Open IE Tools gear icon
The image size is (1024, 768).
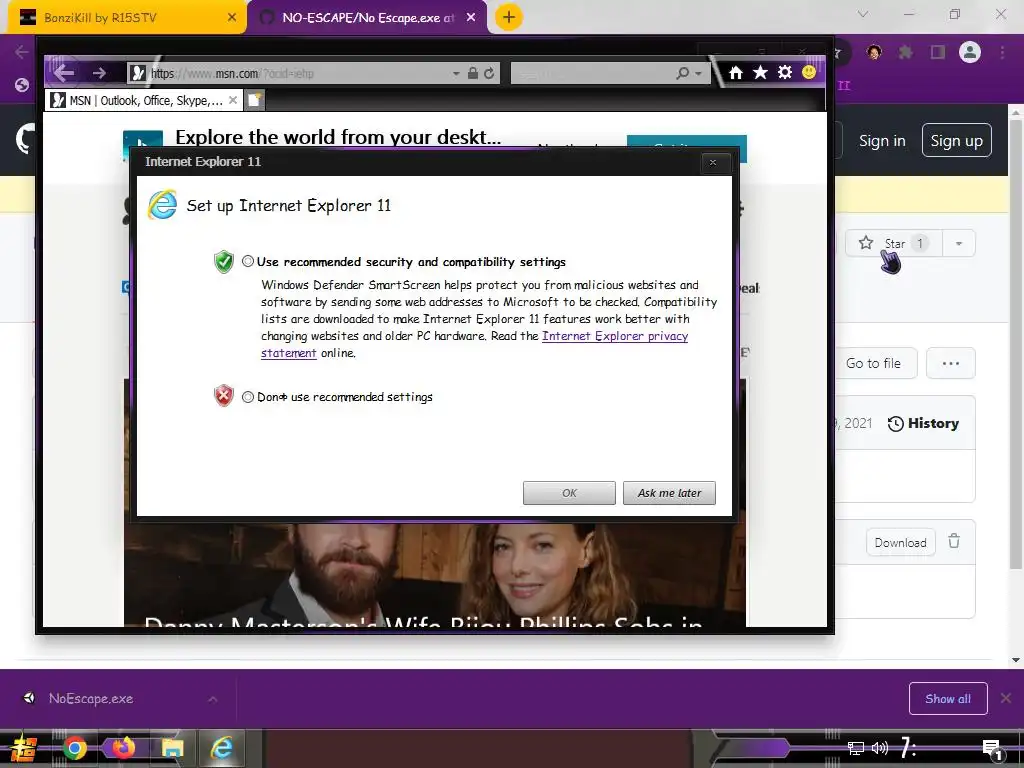point(784,72)
